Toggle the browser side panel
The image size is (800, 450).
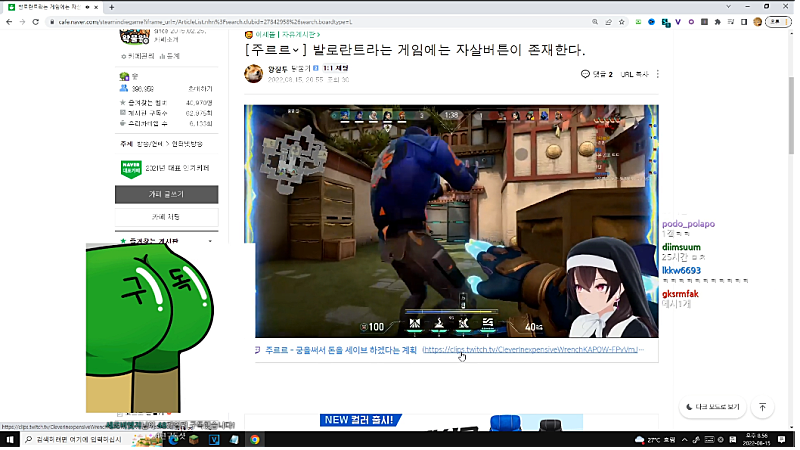click(744, 22)
